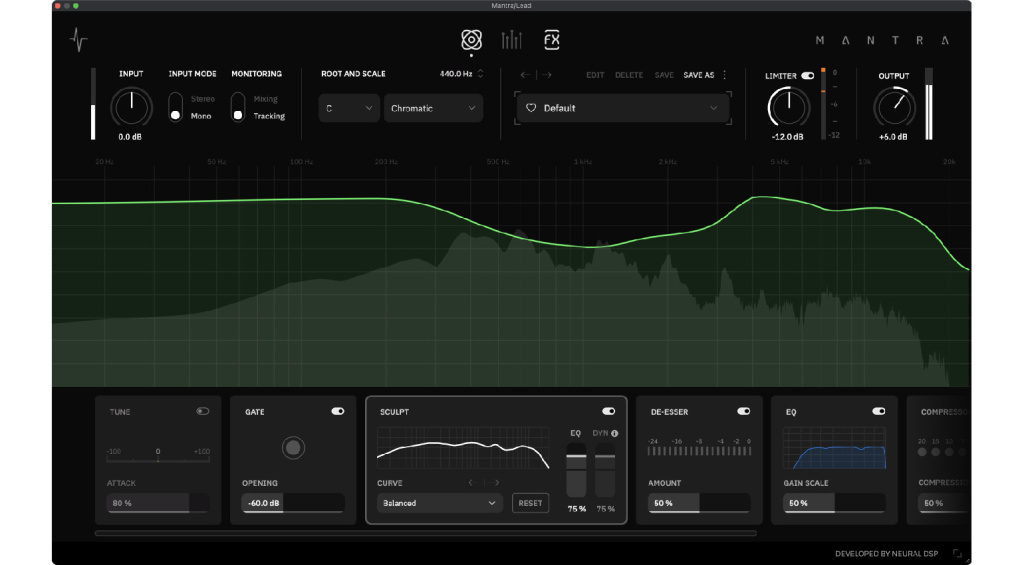Open the atom-shaped main view icon
Viewport: 1024px width, 565px height.
471,40
